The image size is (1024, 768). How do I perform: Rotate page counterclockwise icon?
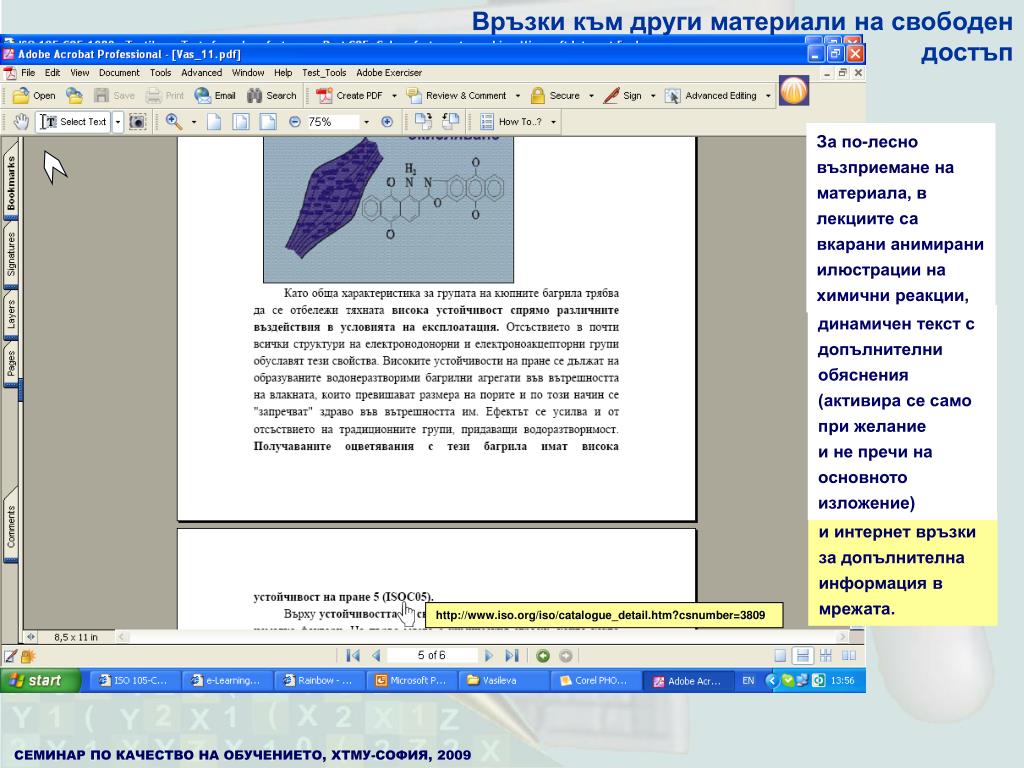coord(451,121)
